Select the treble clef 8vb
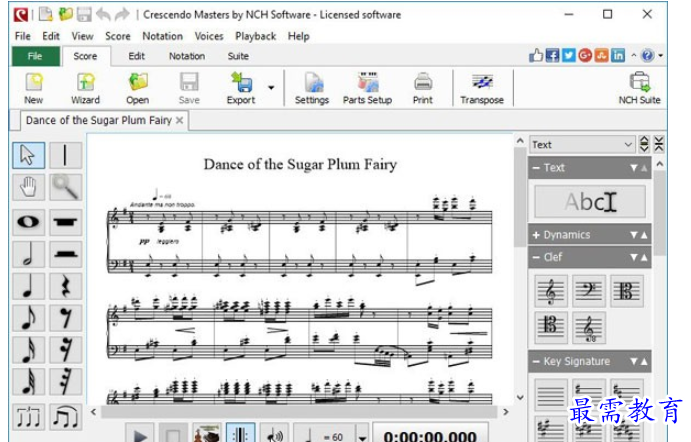 point(589,328)
